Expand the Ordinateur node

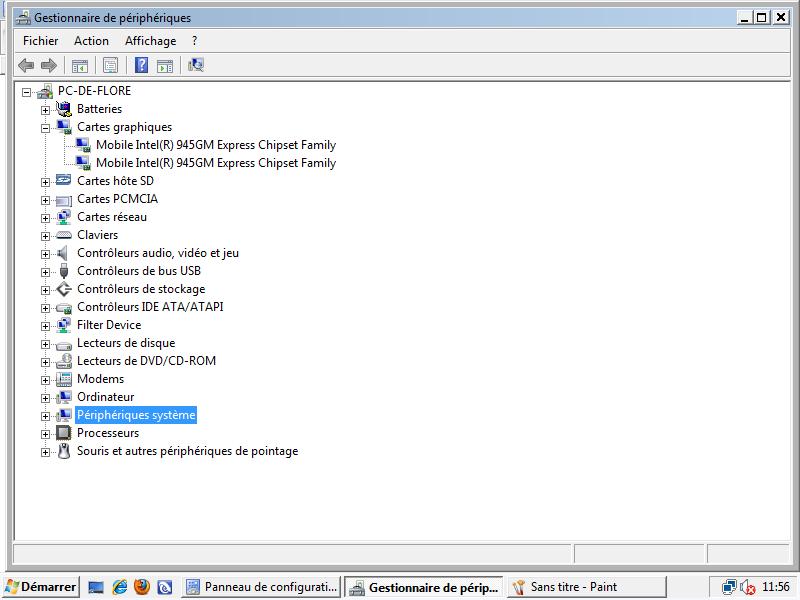pos(45,398)
